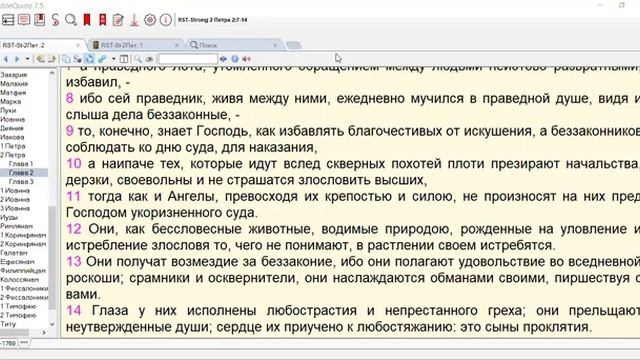The image size is (640, 360).
Task: Go to previous chapter book icon
Action: point(40,59)
